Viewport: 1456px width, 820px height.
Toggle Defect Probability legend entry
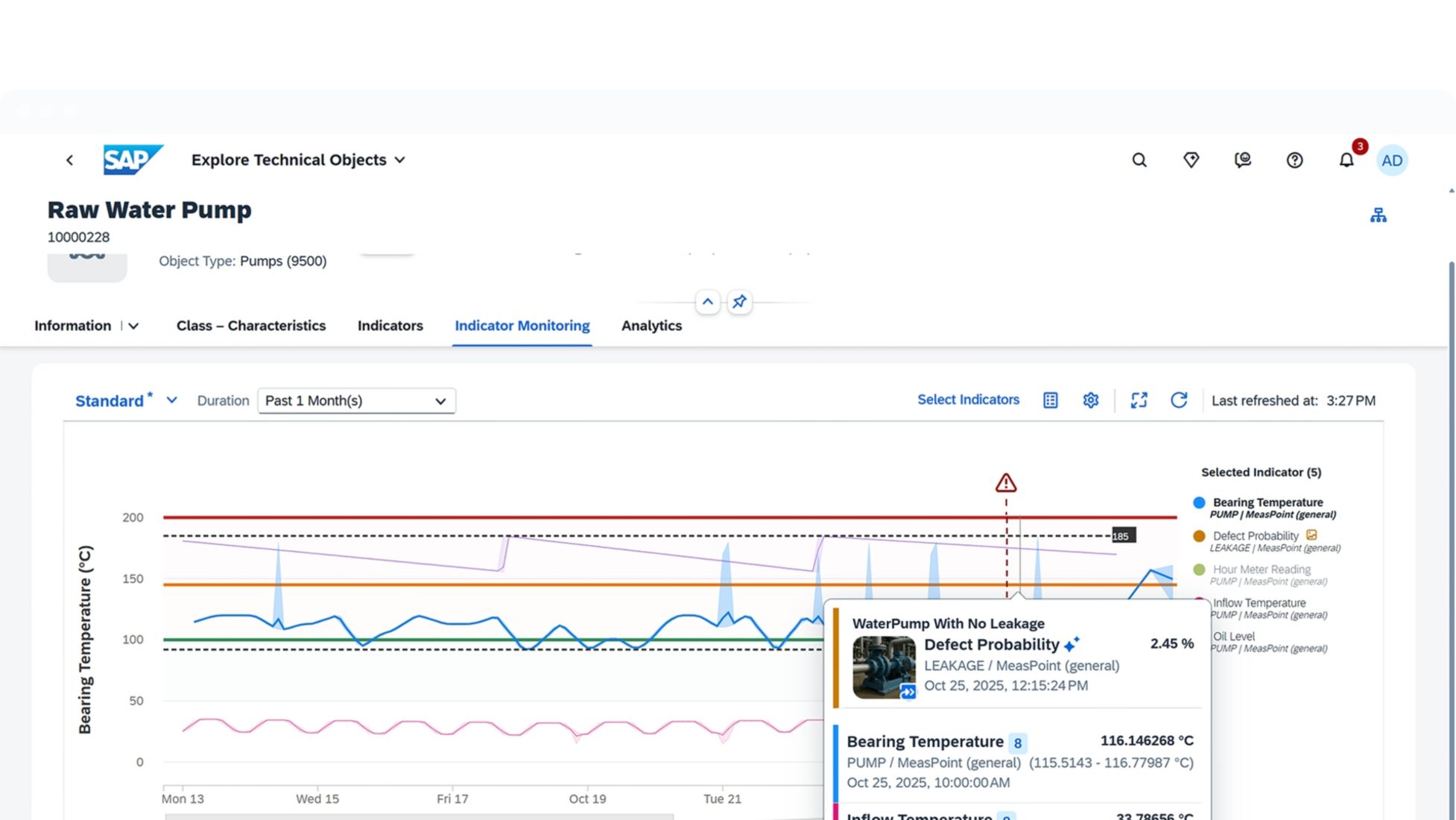(x=1255, y=536)
